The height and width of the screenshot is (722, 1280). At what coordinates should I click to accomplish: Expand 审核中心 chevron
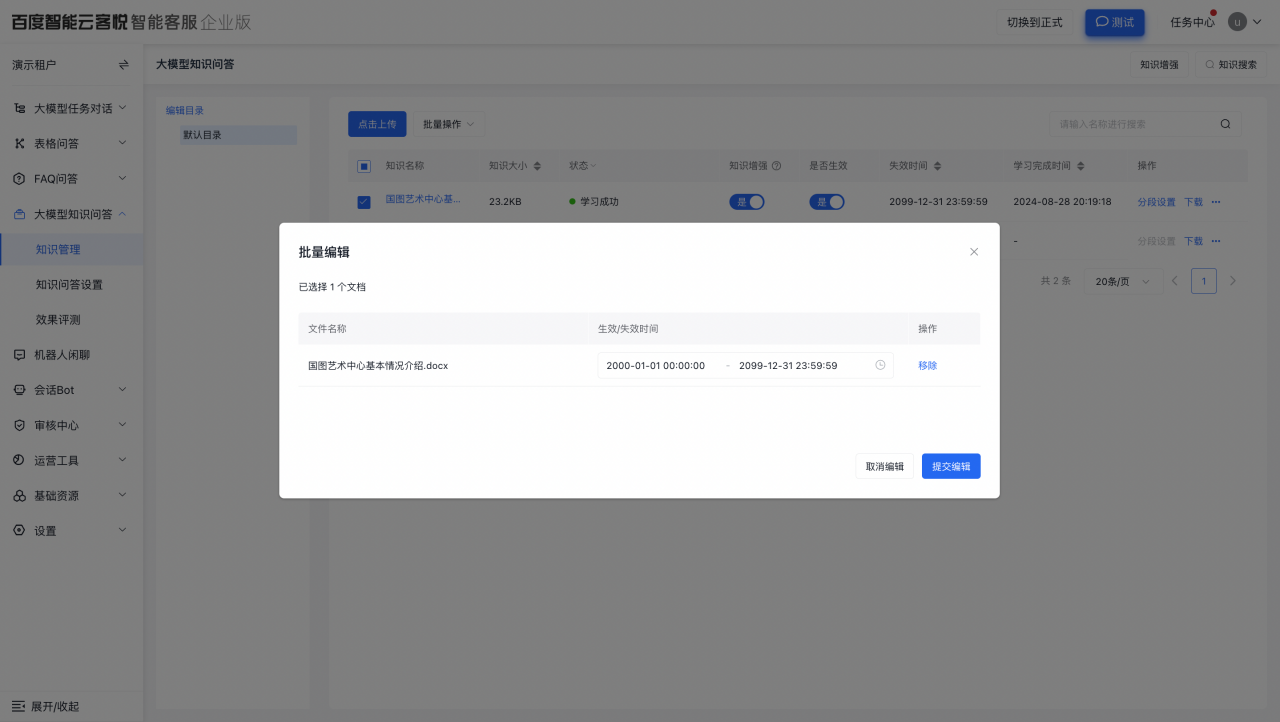tap(122, 425)
